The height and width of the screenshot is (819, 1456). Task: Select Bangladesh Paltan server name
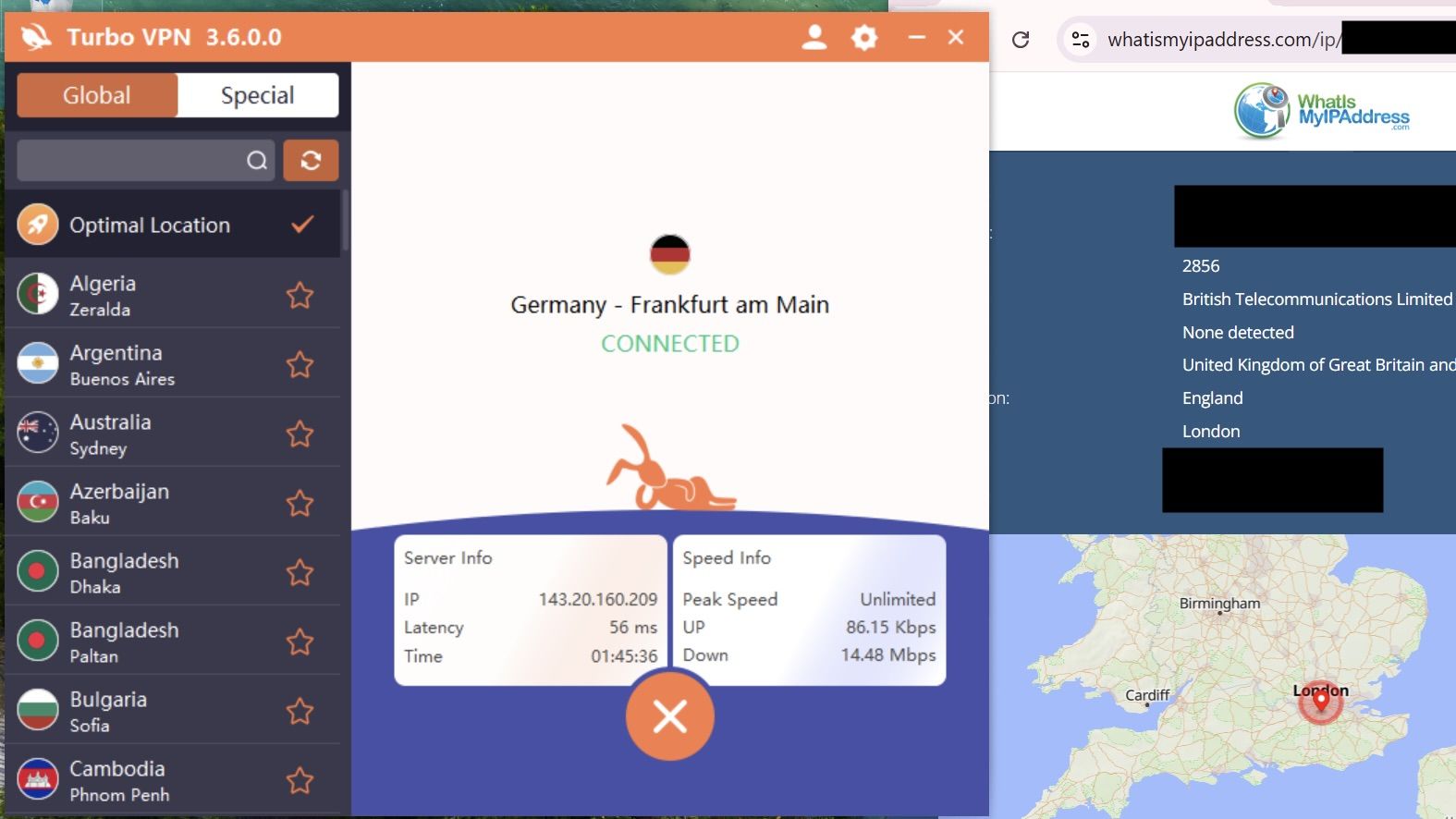click(x=124, y=642)
